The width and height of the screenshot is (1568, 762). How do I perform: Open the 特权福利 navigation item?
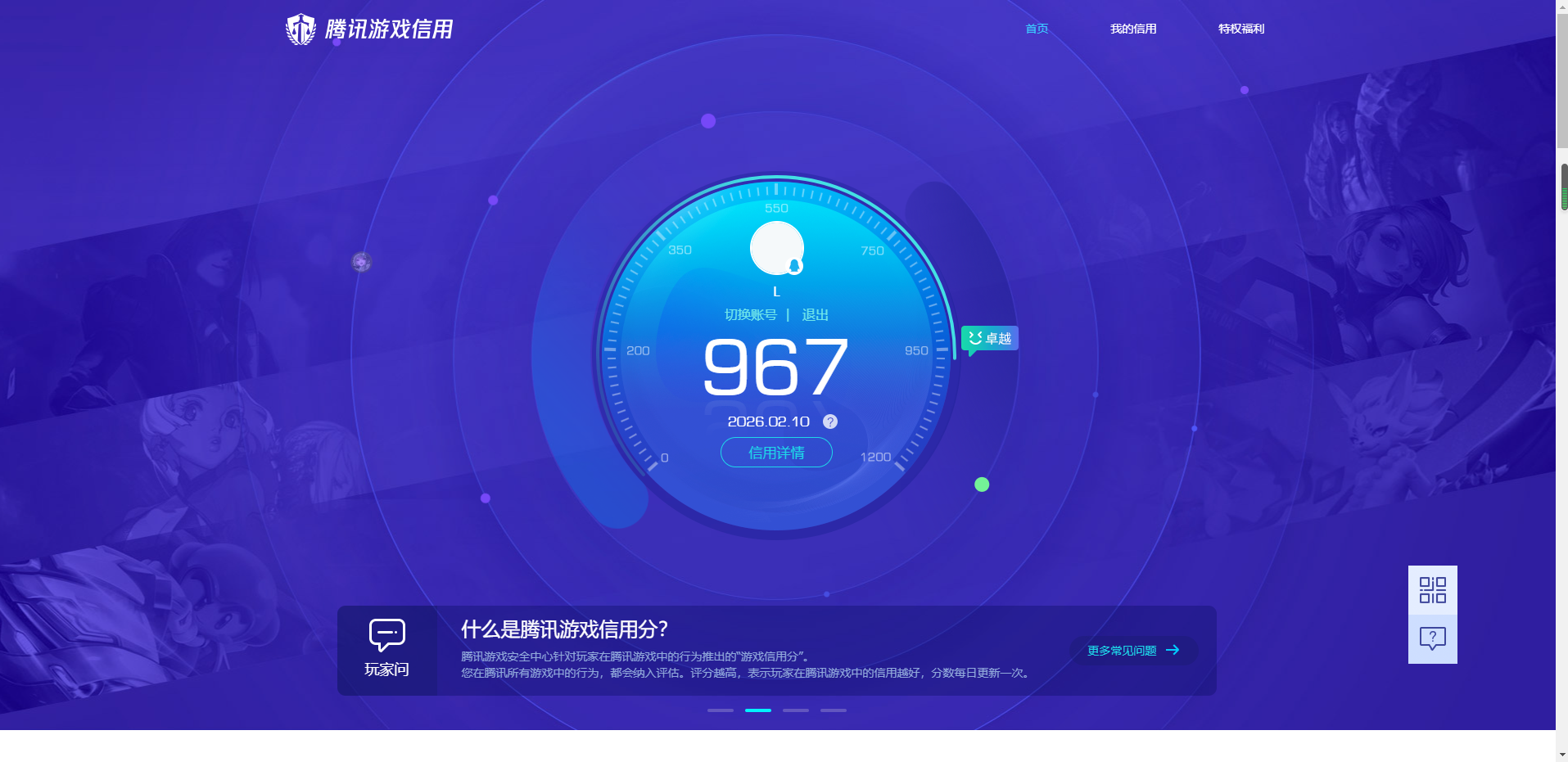point(1240,29)
